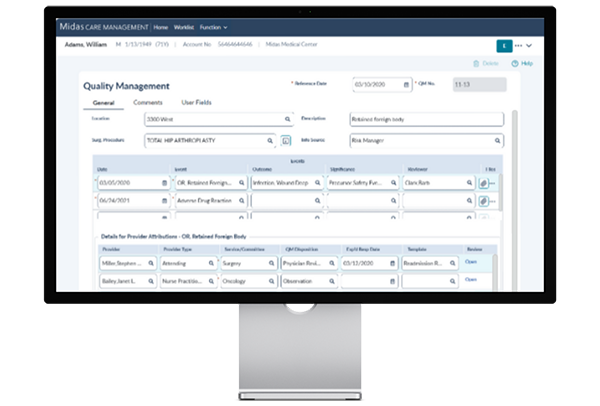
Task: Search lookup in Attending provider type field
Action: 211,263
